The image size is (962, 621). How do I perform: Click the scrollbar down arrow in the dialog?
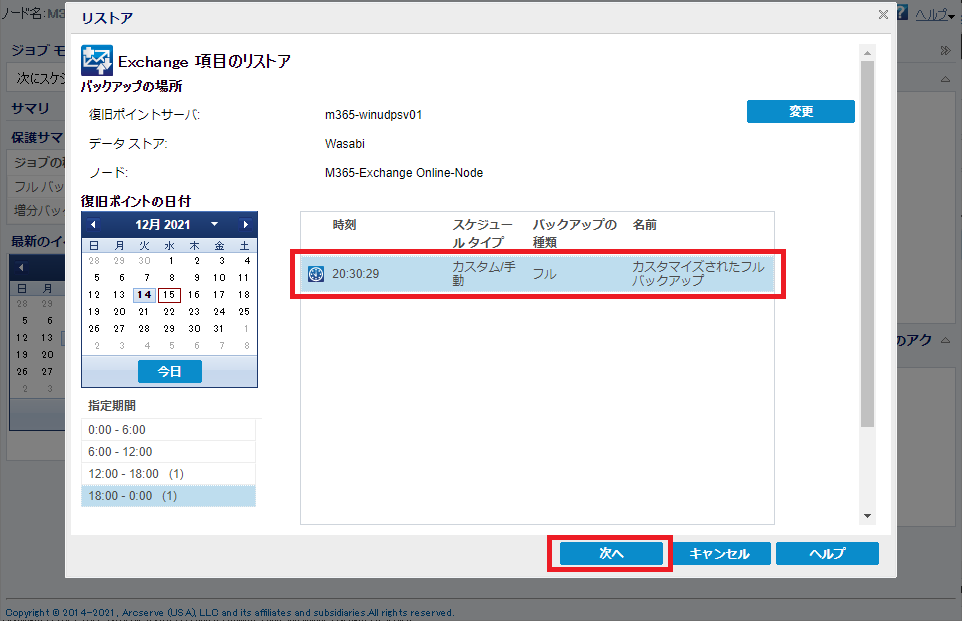[x=867, y=516]
